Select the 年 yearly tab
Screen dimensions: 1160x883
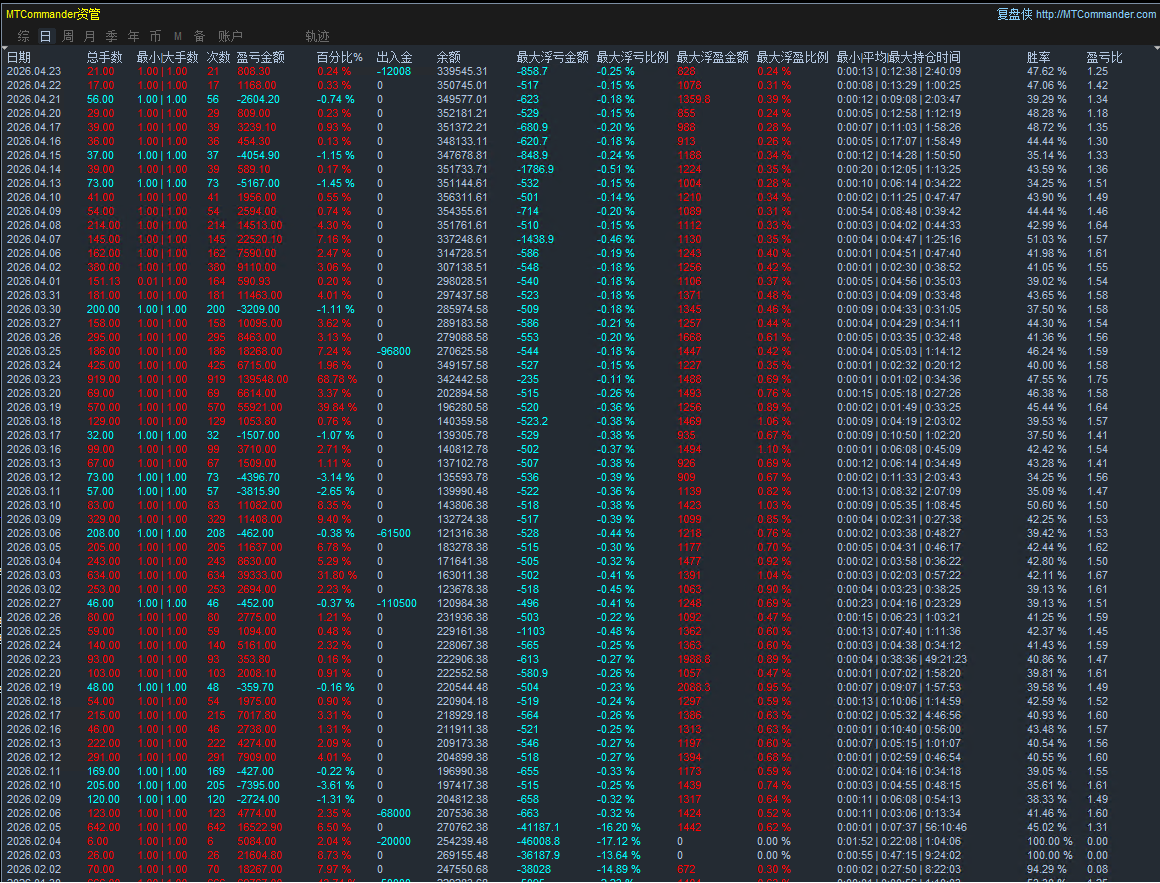point(133,36)
